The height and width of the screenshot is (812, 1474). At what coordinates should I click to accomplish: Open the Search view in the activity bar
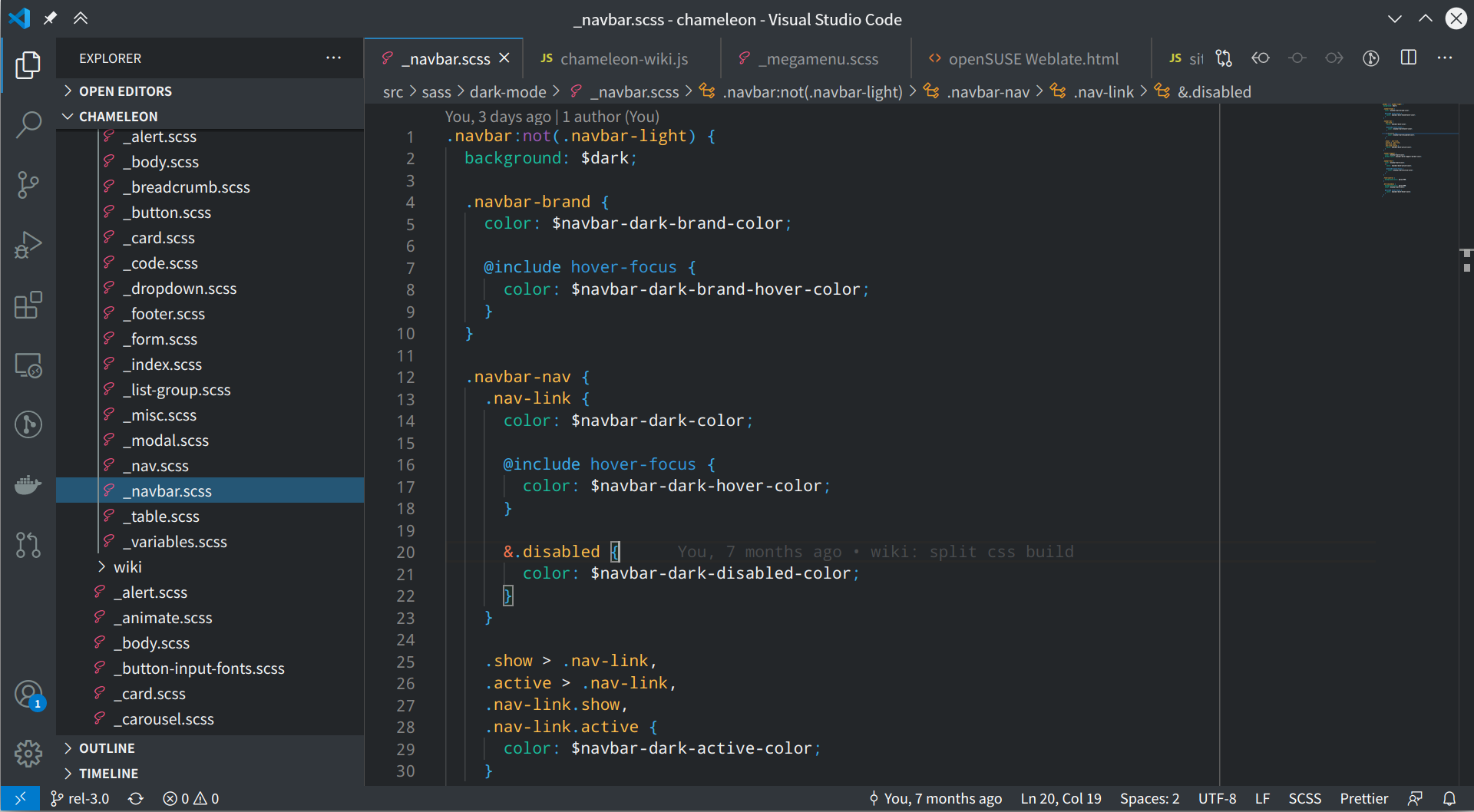coord(28,124)
